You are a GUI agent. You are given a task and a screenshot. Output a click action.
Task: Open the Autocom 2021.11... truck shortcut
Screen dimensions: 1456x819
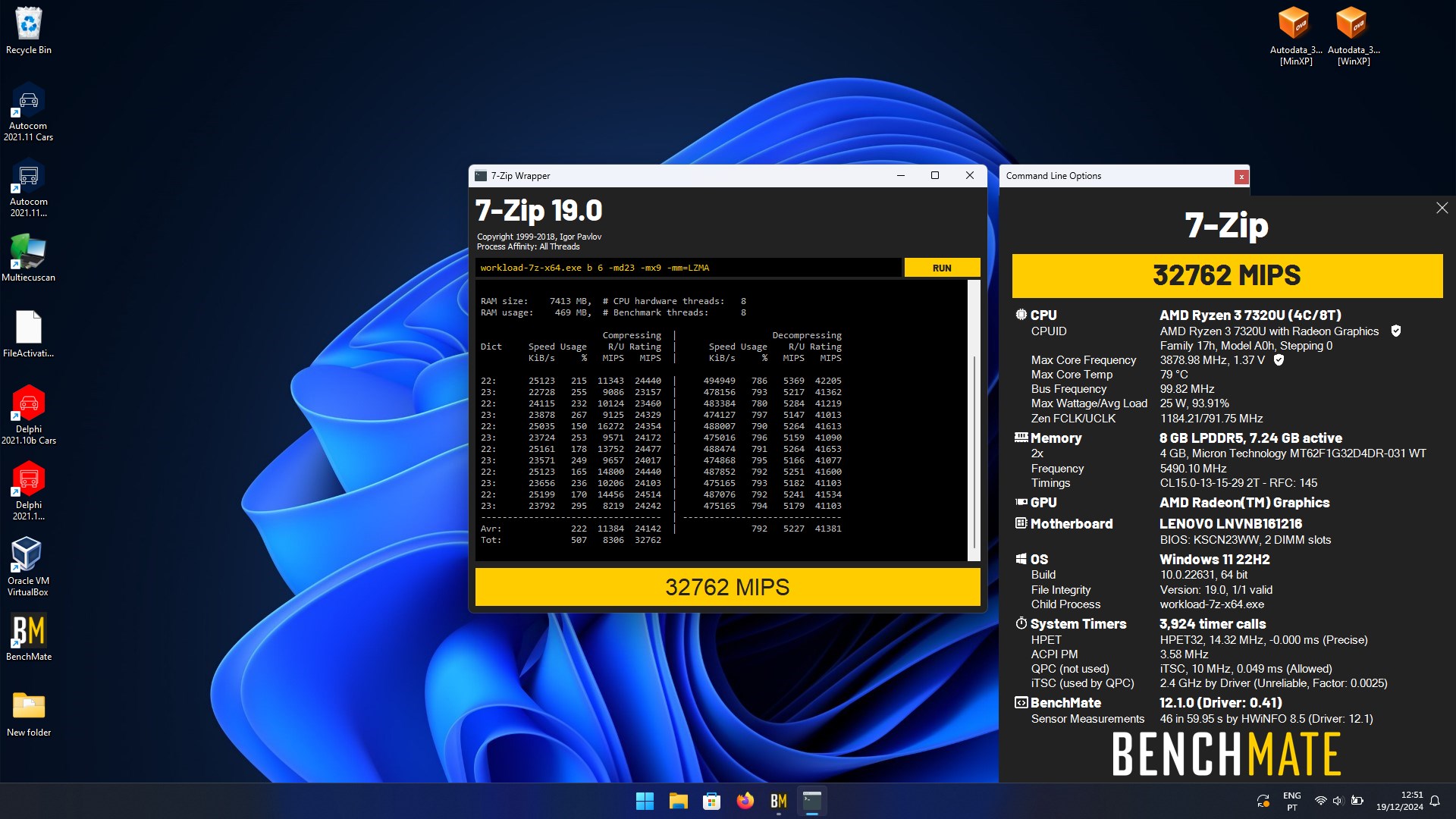(29, 188)
